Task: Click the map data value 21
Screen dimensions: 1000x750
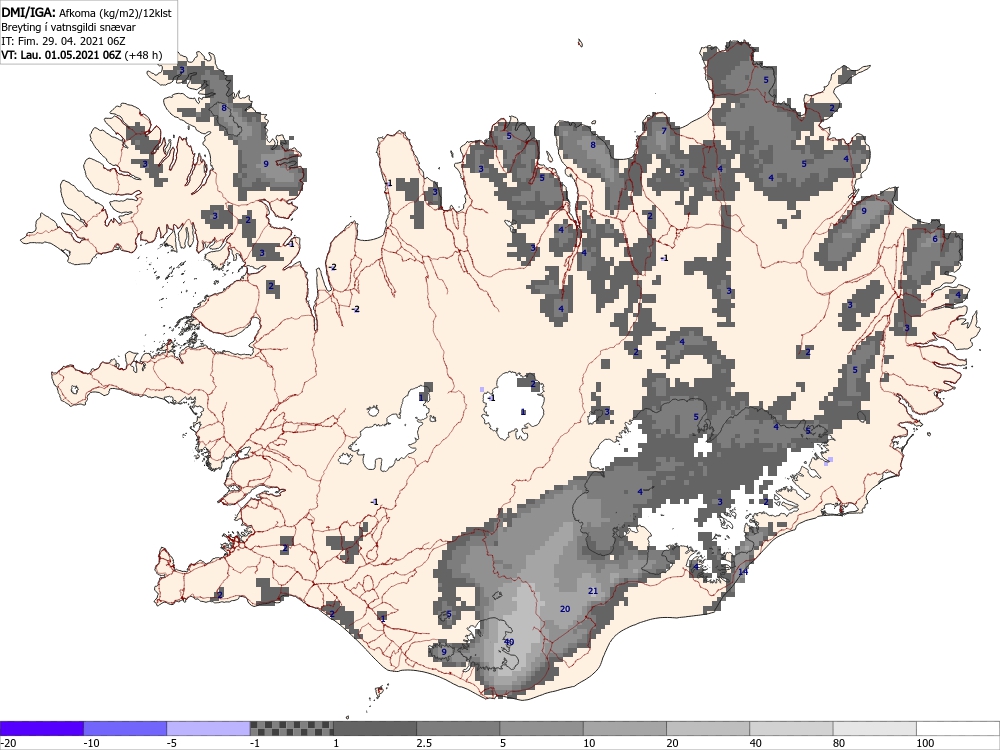Action: (592, 591)
